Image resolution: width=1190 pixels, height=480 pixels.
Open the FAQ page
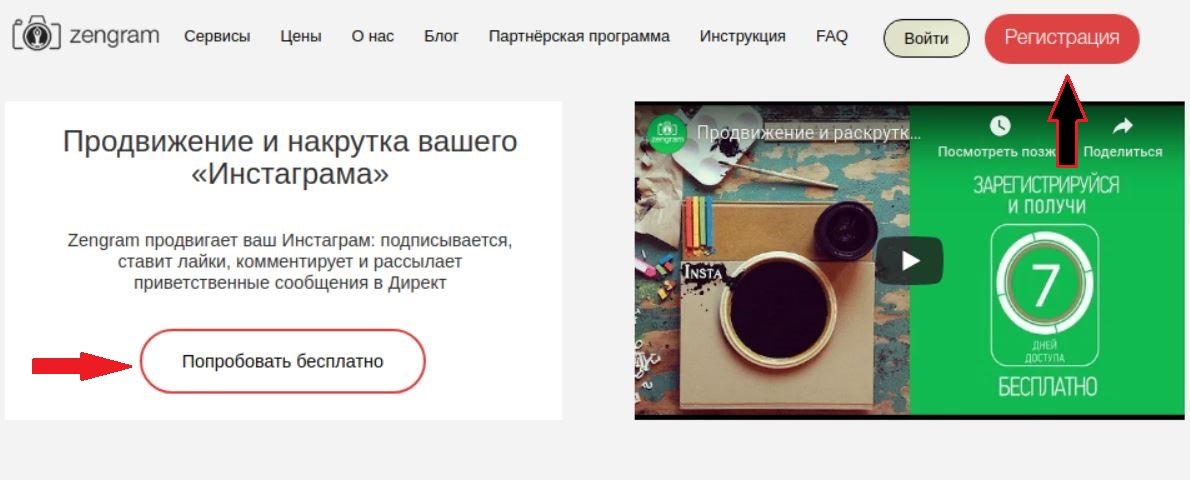[832, 36]
